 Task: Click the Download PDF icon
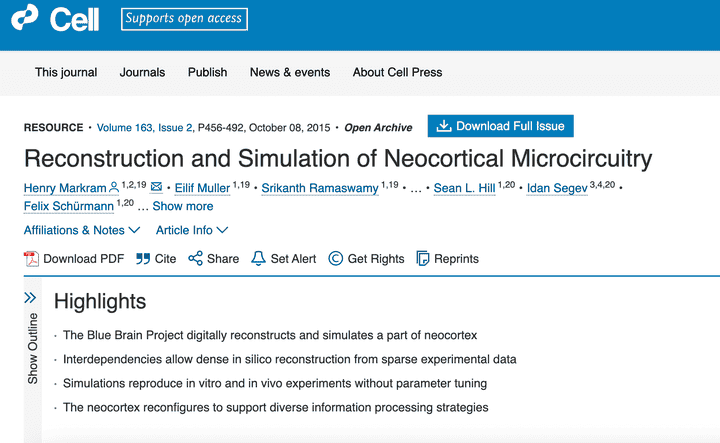(x=31, y=259)
